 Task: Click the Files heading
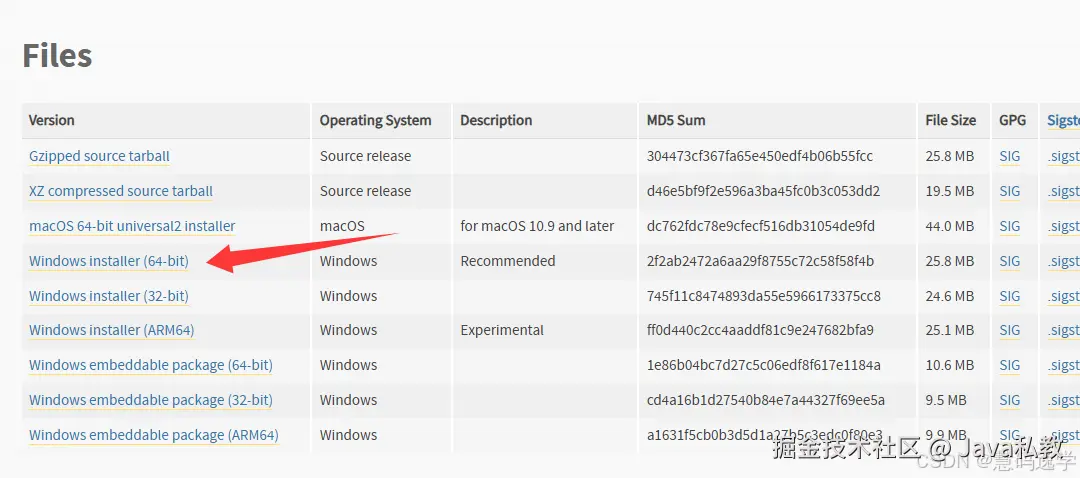[x=57, y=55]
